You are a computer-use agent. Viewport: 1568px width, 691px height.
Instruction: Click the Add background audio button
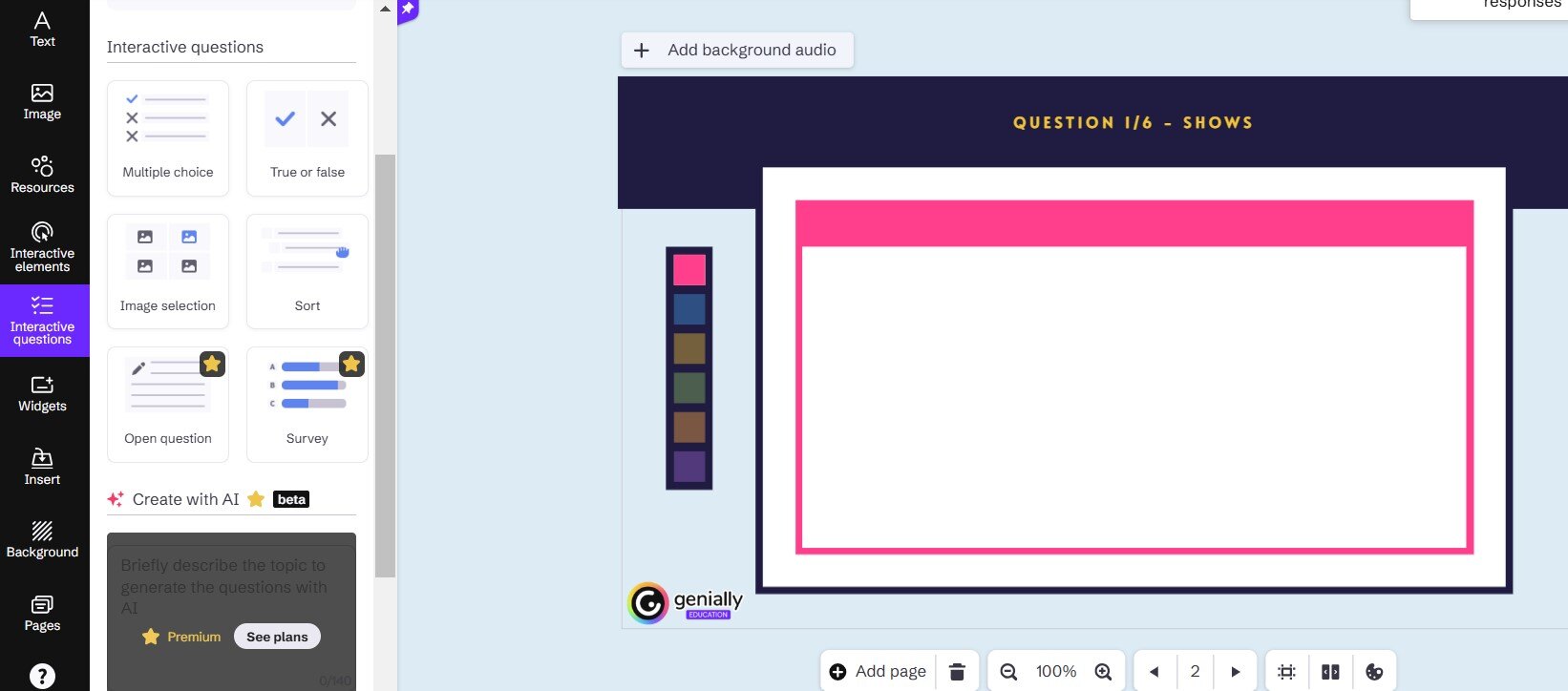point(737,50)
